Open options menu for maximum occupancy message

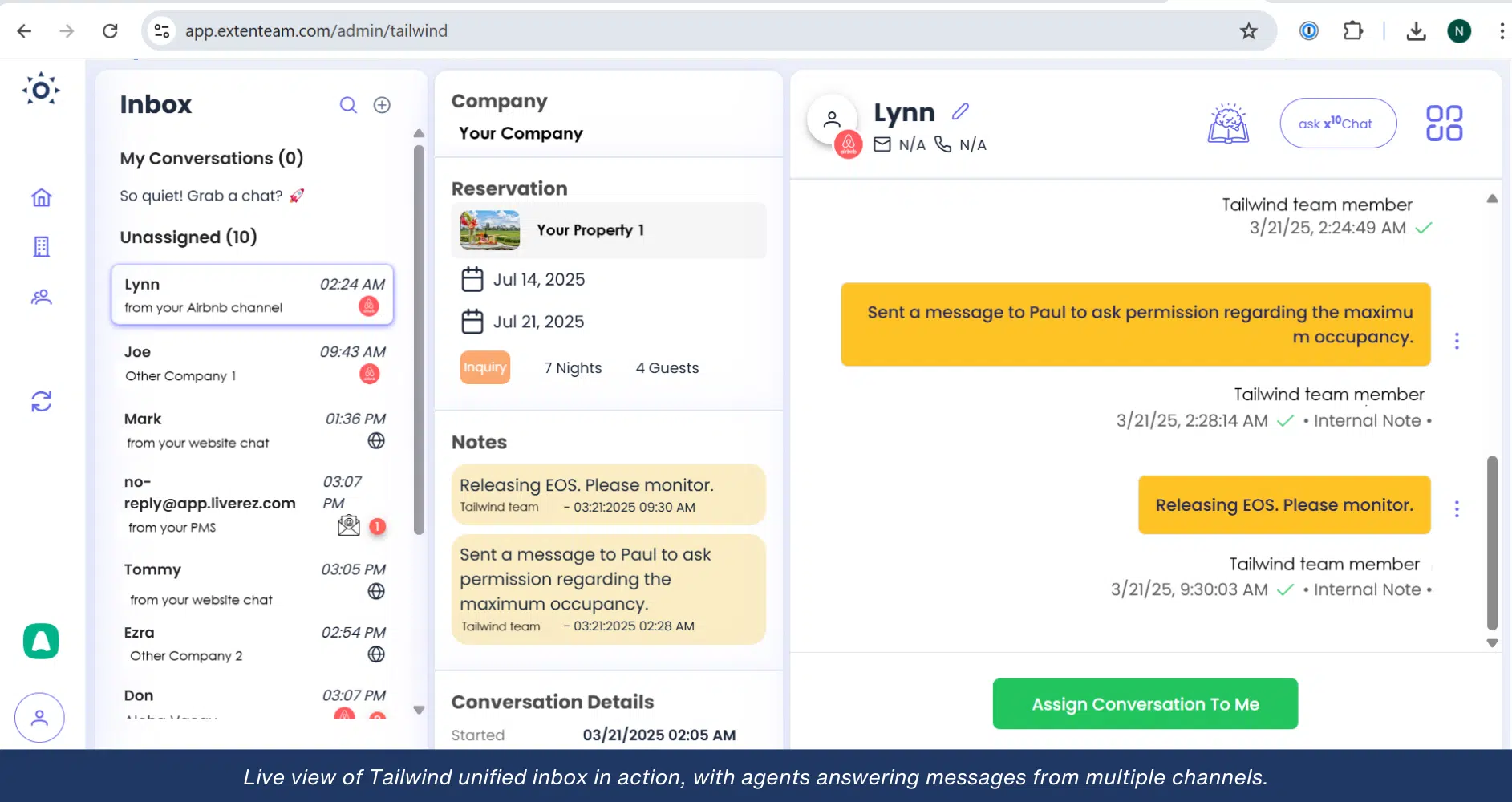[1457, 341]
